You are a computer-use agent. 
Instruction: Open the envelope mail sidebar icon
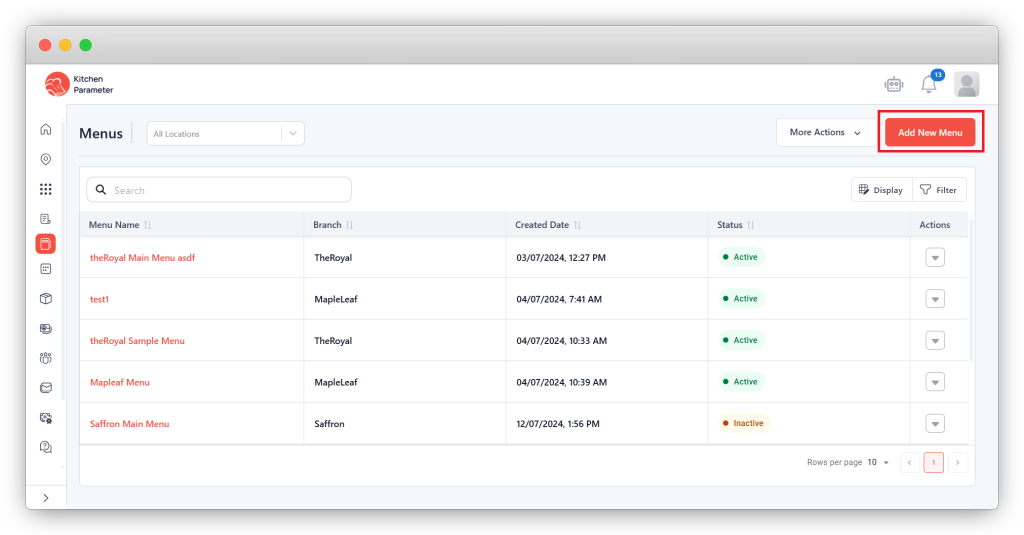(45, 388)
